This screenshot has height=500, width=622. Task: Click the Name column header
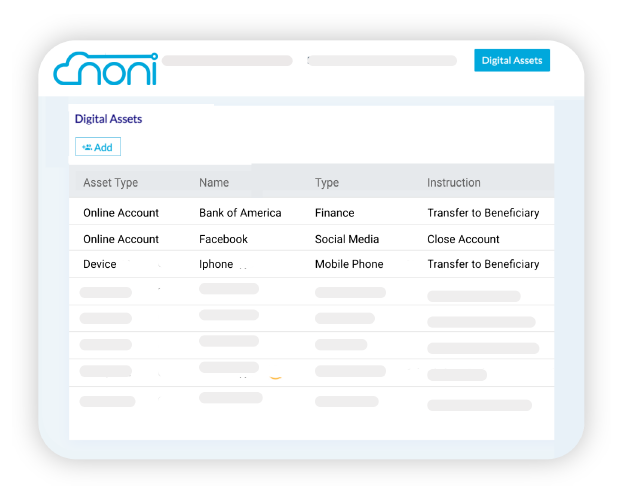[214, 183]
